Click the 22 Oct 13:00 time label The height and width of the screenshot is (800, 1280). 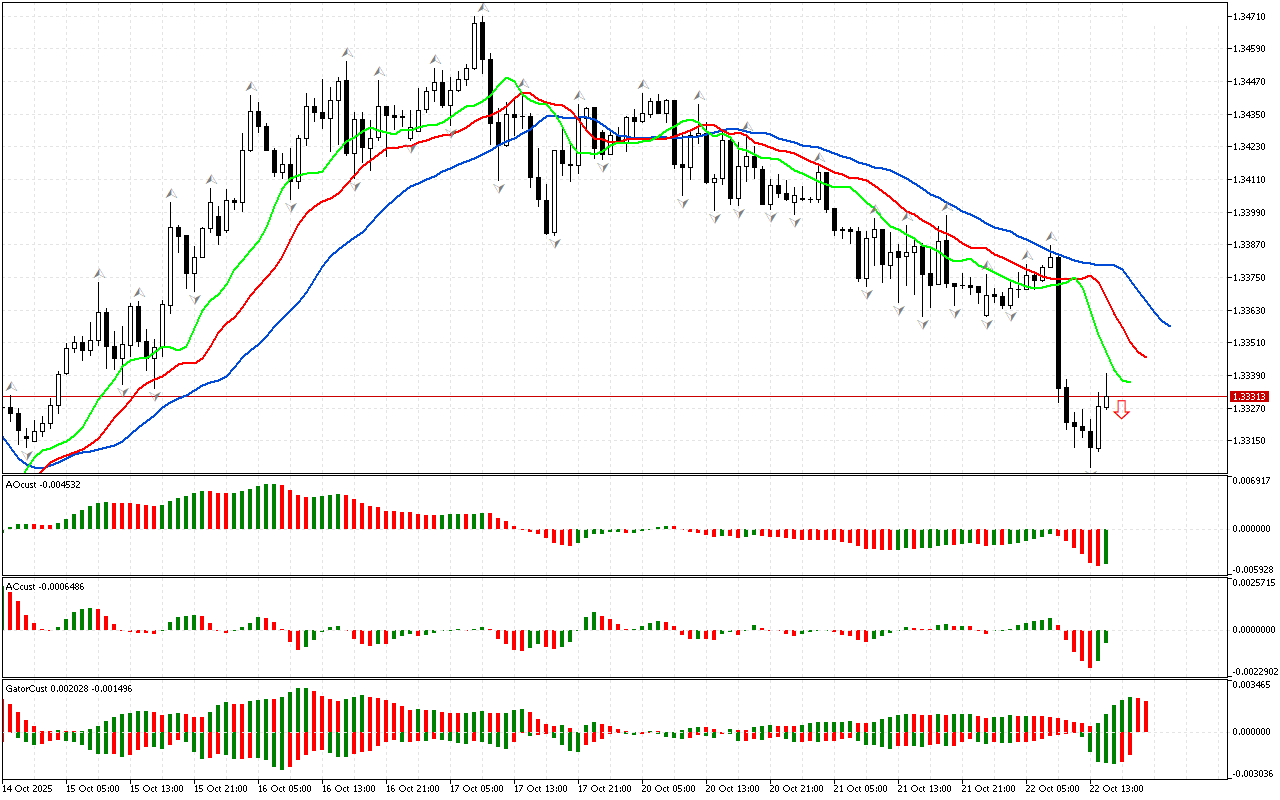click(1116, 788)
